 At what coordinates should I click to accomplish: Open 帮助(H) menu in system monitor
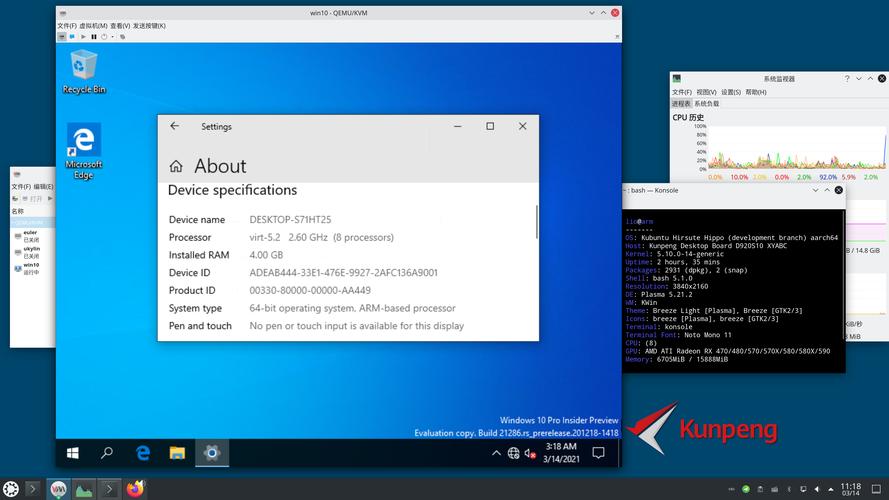pyautogui.click(x=756, y=92)
